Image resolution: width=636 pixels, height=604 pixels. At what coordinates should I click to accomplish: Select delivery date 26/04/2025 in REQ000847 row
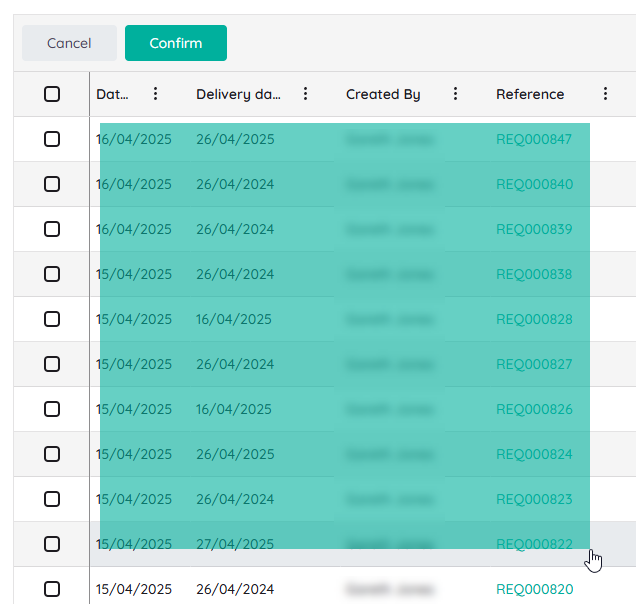pyautogui.click(x=235, y=139)
